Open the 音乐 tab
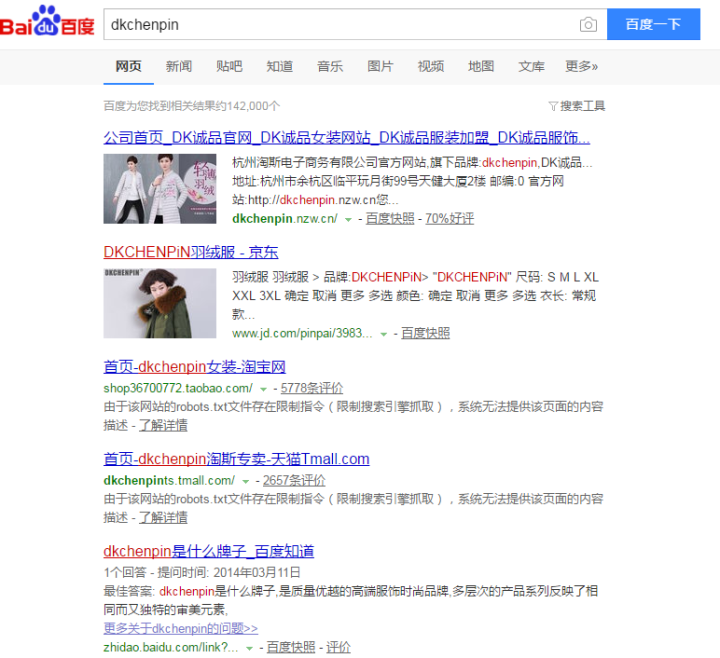Screen dimensions: 720x658 330,67
